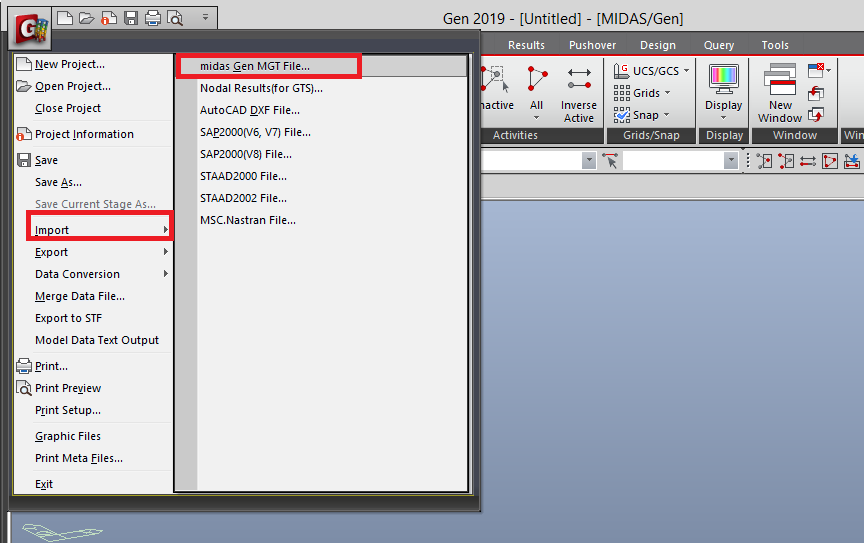Select Print Meta Files menu entry
Image resolution: width=864 pixels, height=543 pixels.
(x=94, y=458)
